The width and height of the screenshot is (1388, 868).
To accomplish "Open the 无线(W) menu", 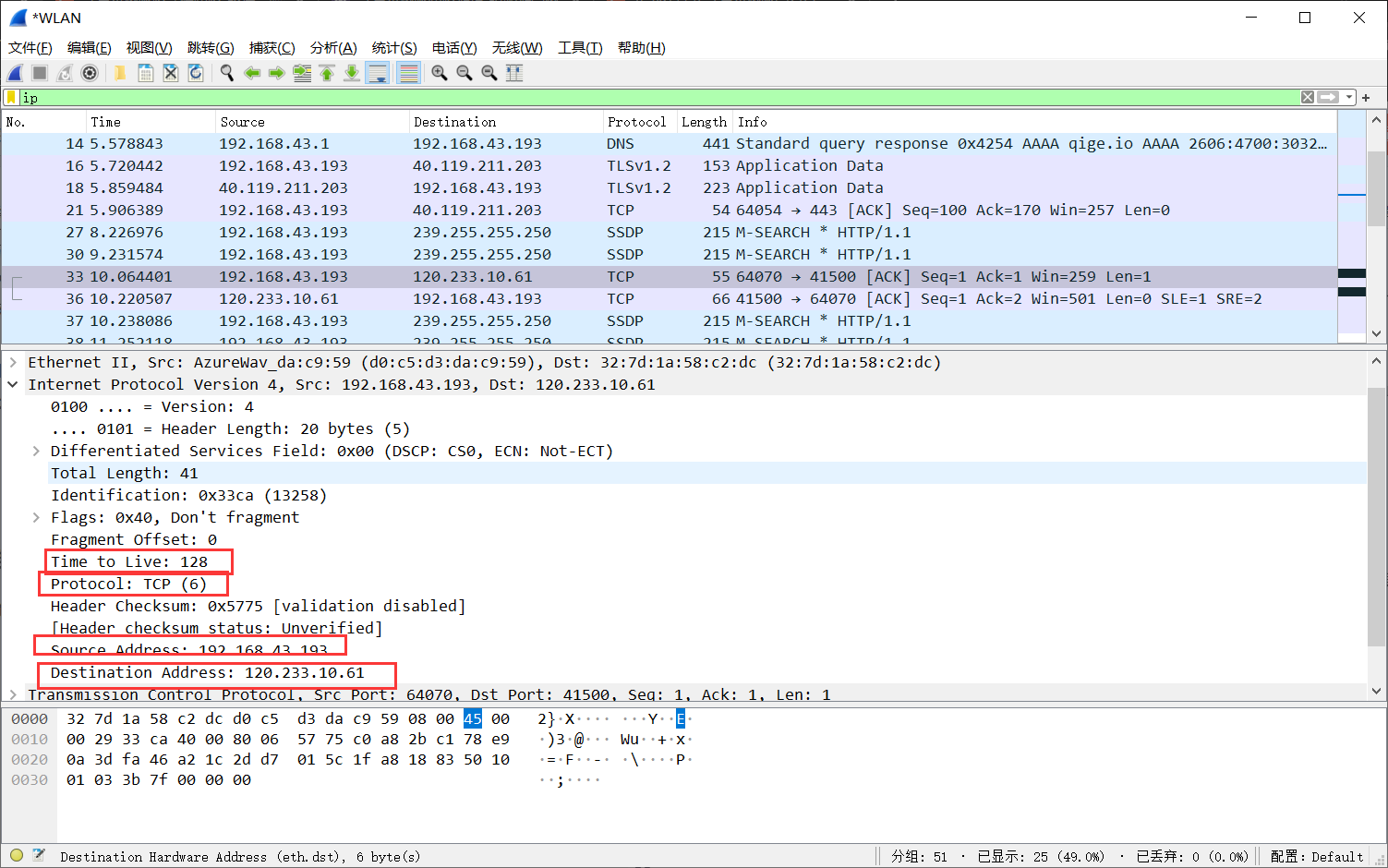I will click(517, 48).
